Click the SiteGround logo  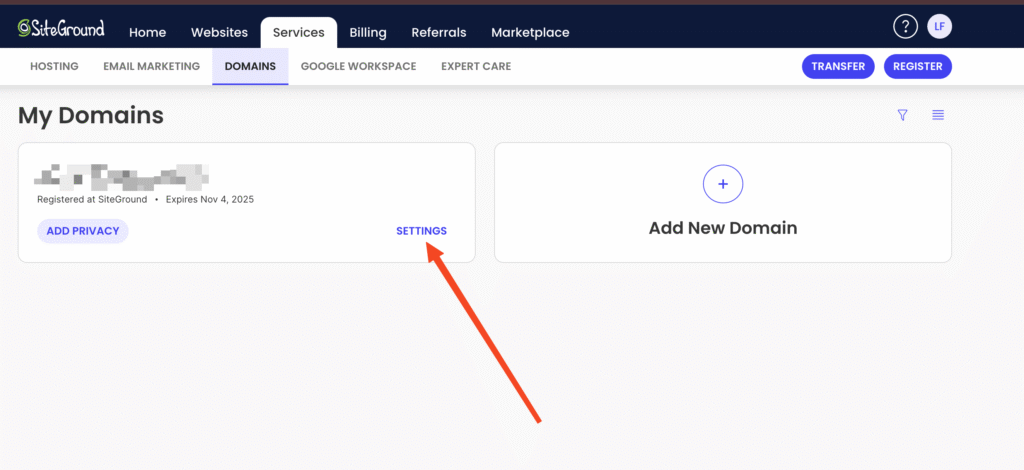(x=60, y=30)
